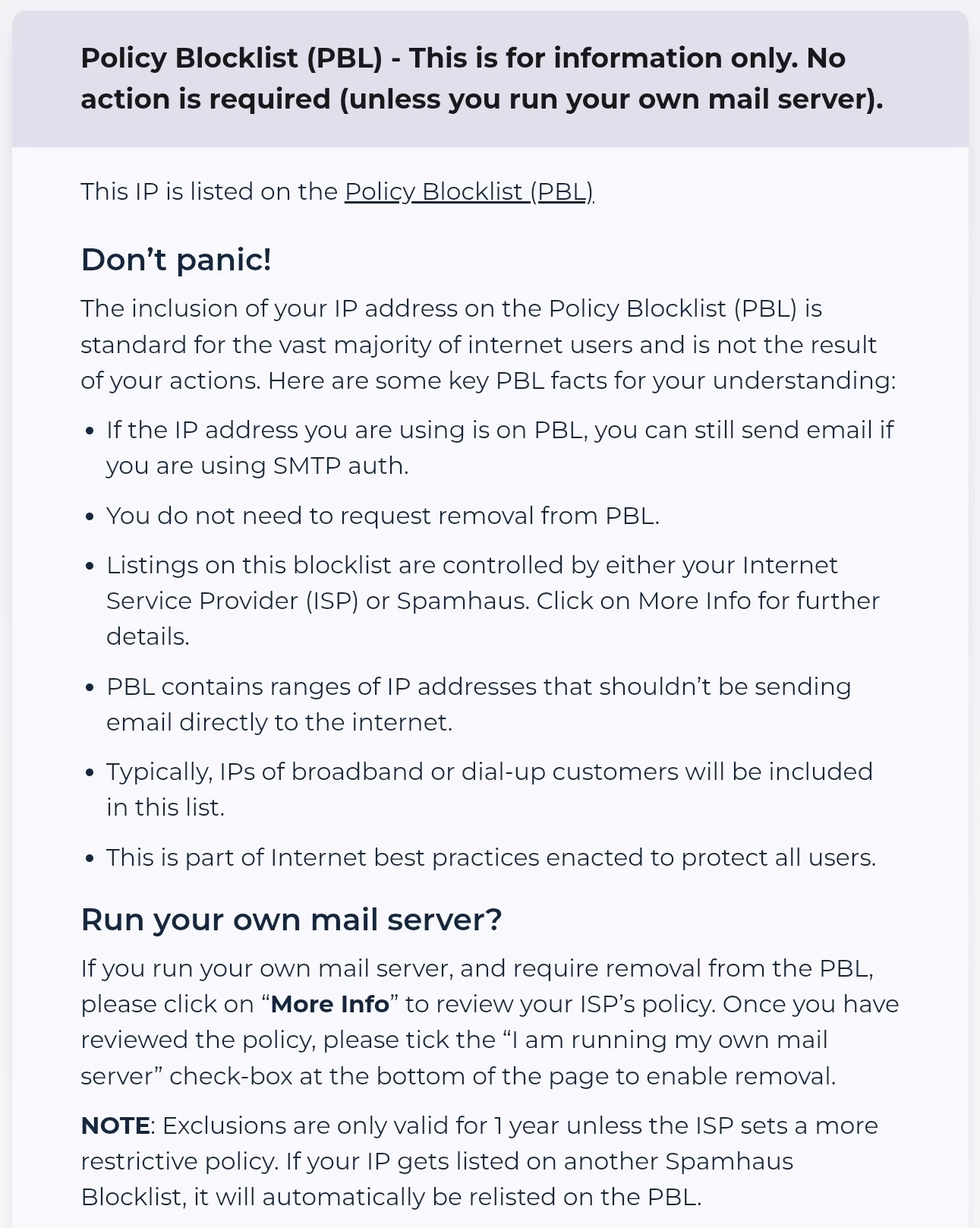Click the "Don't panic!" heading

pos(175,260)
